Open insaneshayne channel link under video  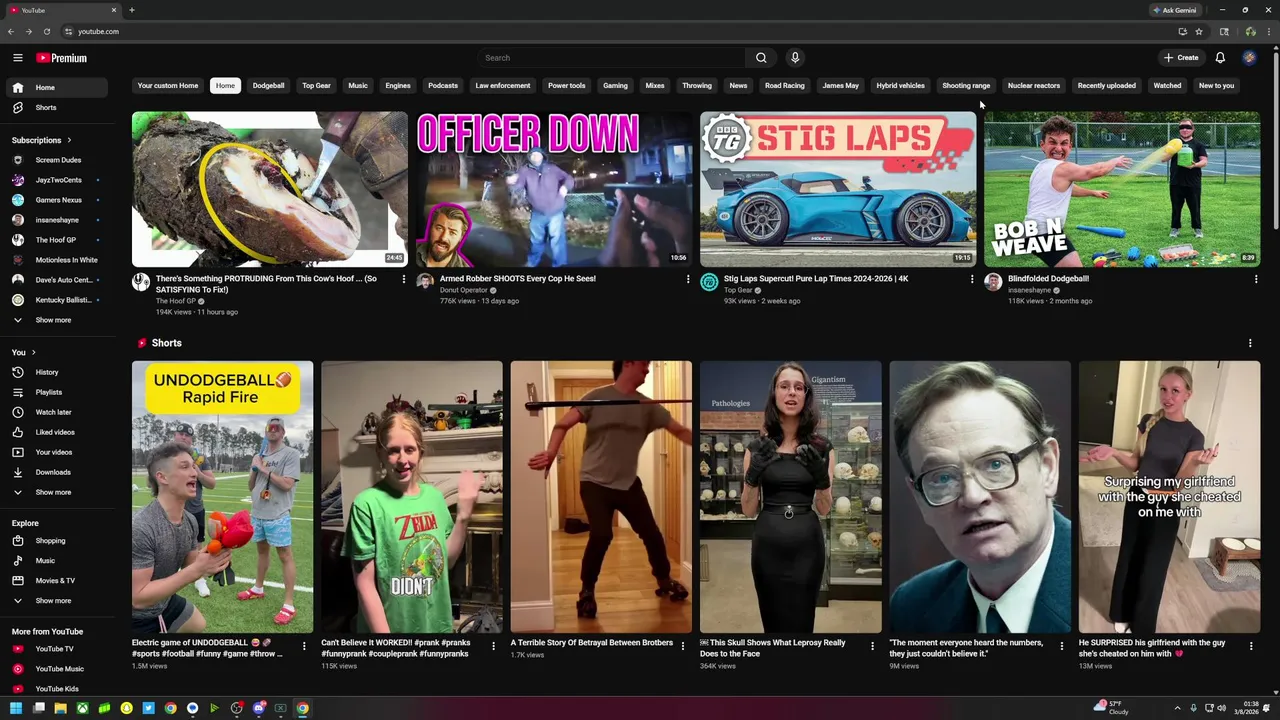(x=1029, y=290)
